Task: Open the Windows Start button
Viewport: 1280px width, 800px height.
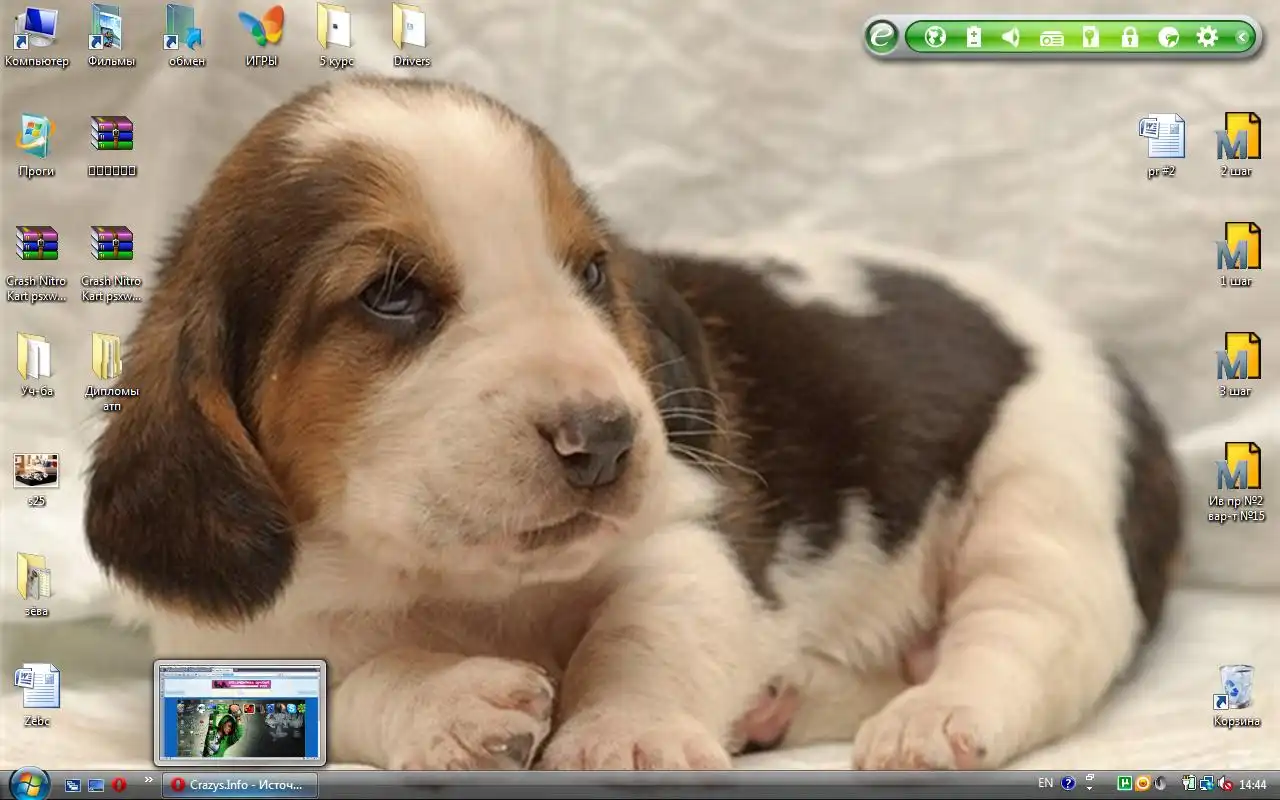Action: 27,783
